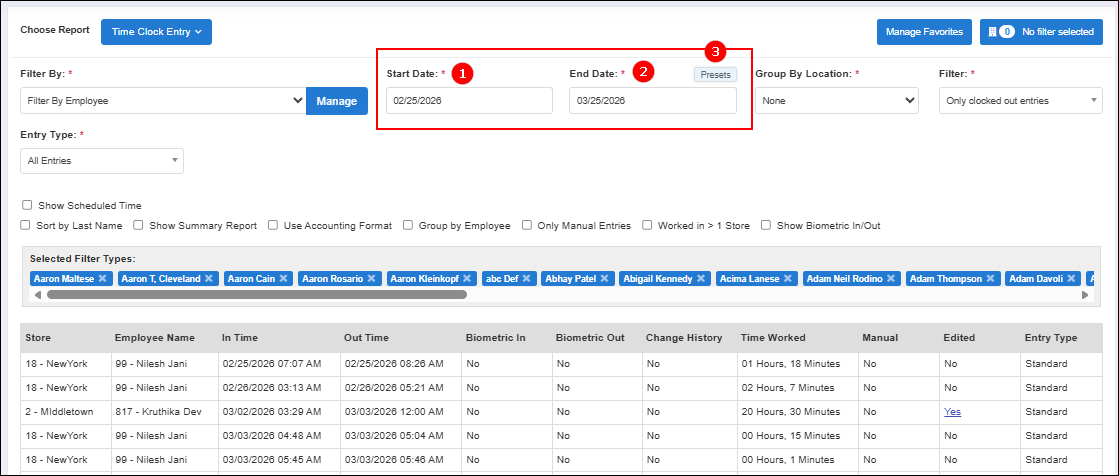
Task: Remove Aaron Maltese filter tag
Action: pos(104,279)
